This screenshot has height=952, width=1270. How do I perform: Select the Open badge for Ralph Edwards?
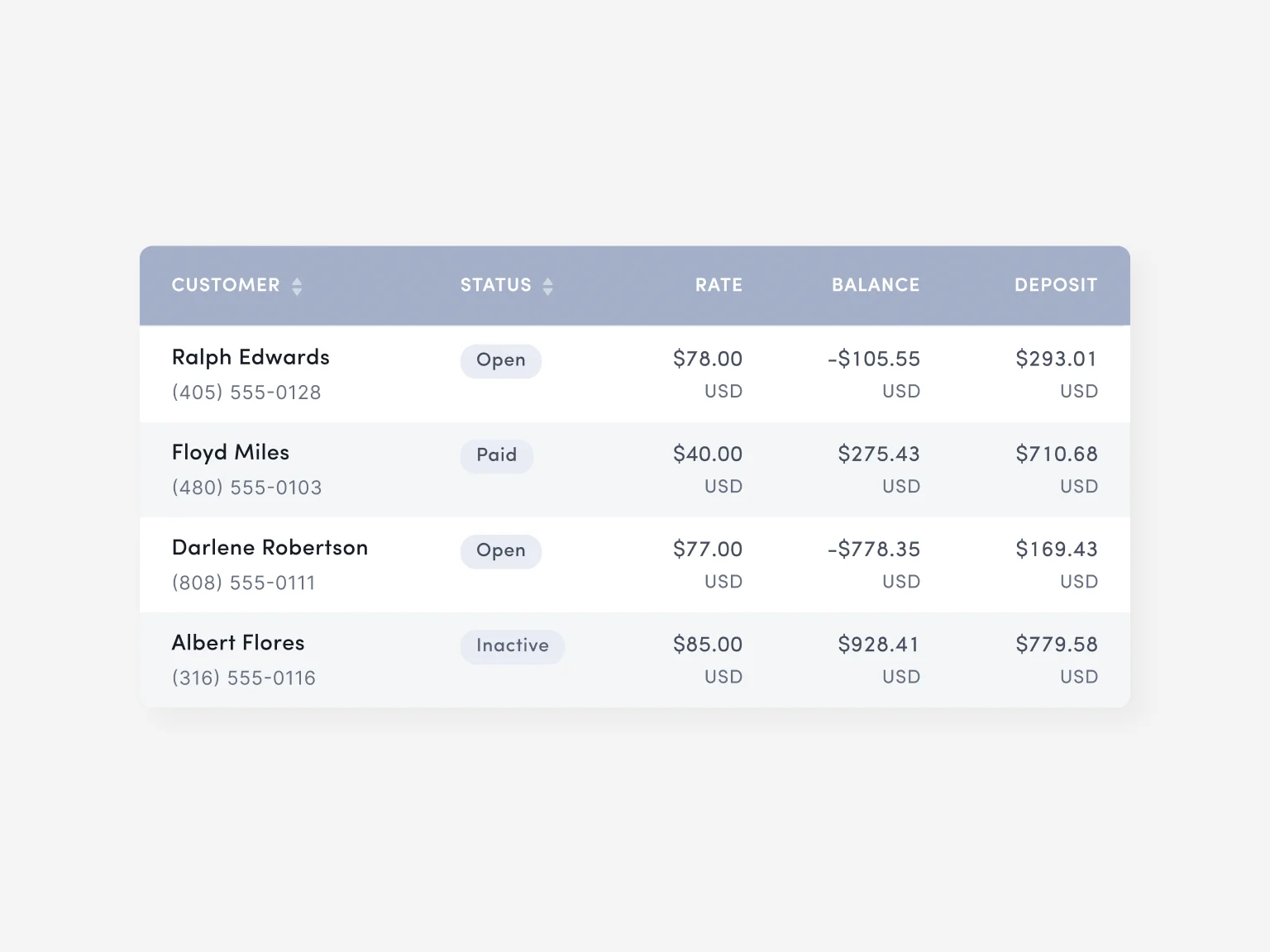pyautogui.click(x=500, y=360)
